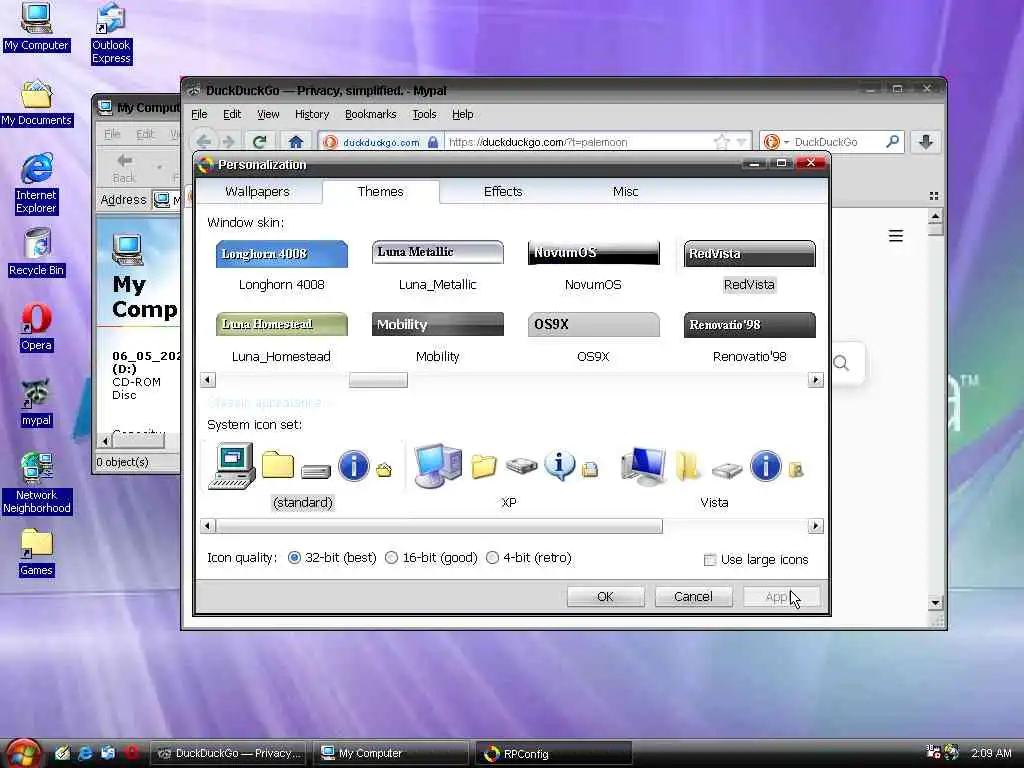Click the browser reload button
Screen dimensions: 1024x768
(x=259, y=142)
